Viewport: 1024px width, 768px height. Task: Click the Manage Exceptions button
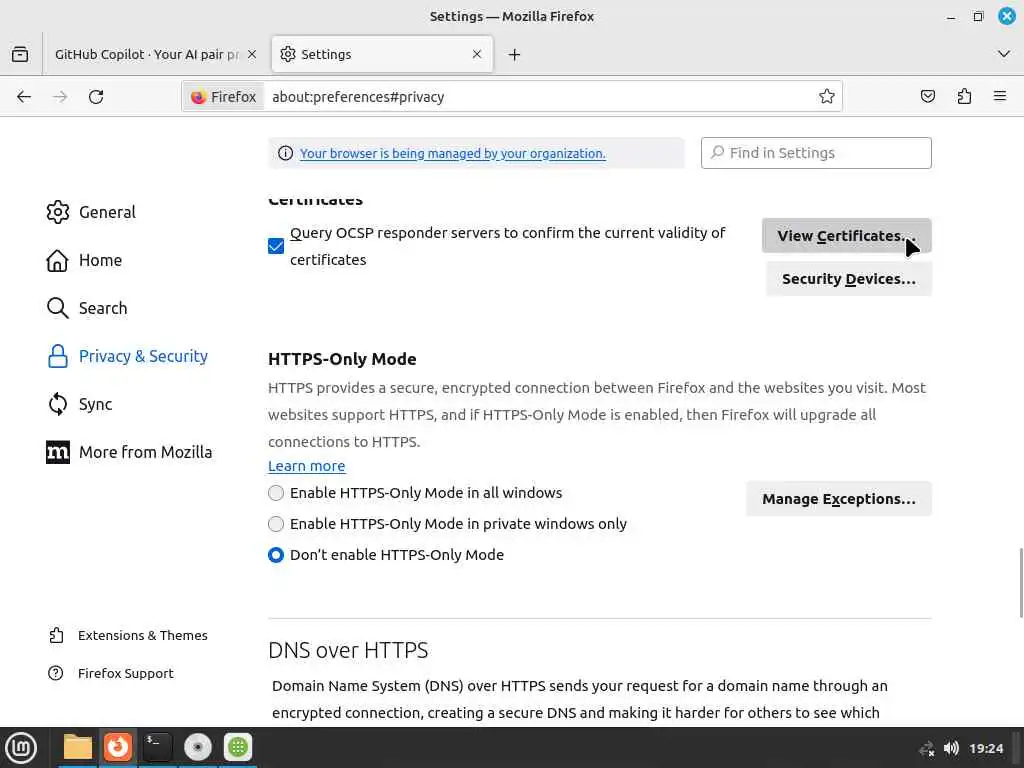tap(838, 499)
